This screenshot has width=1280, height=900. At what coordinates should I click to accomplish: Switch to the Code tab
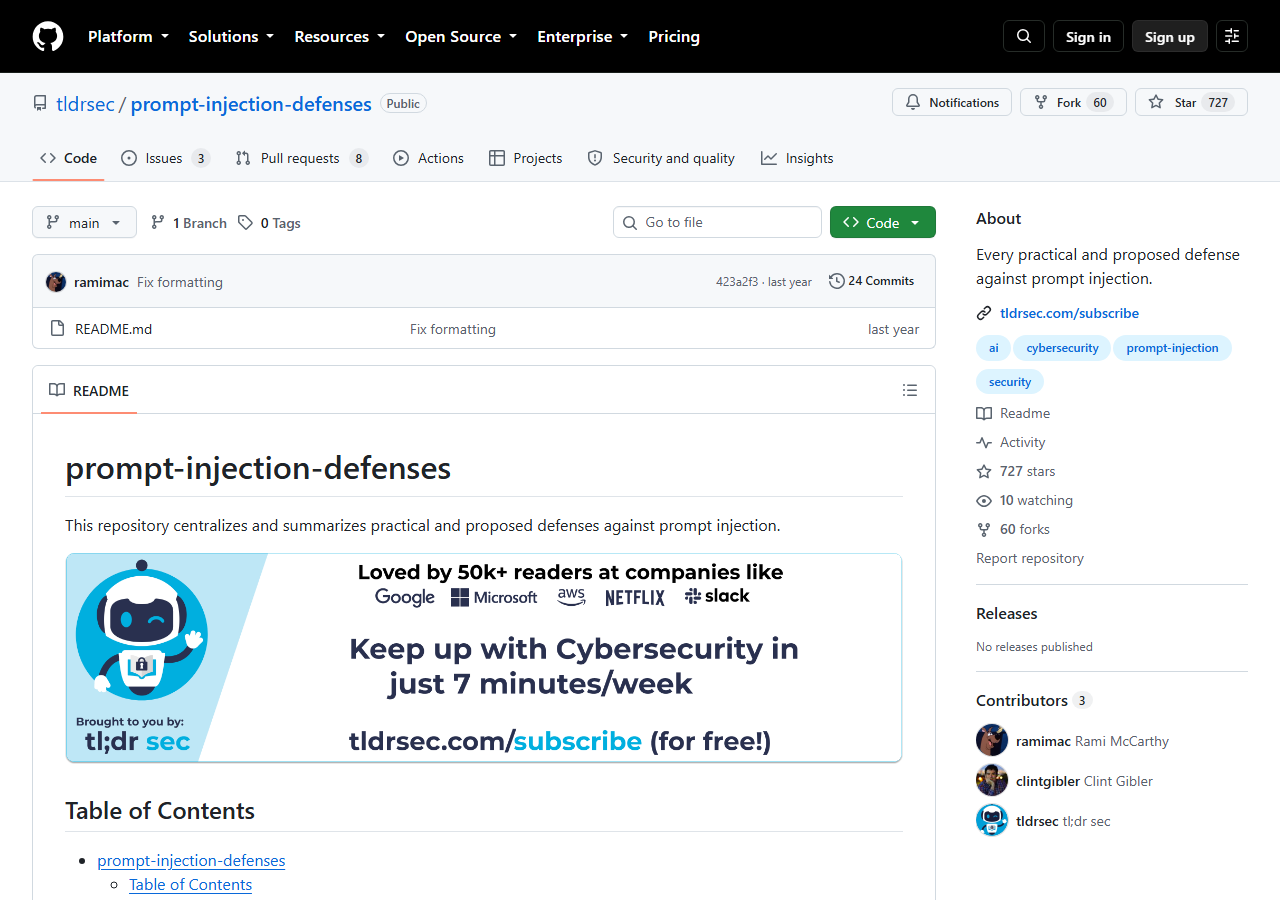[x=68, y=158]
